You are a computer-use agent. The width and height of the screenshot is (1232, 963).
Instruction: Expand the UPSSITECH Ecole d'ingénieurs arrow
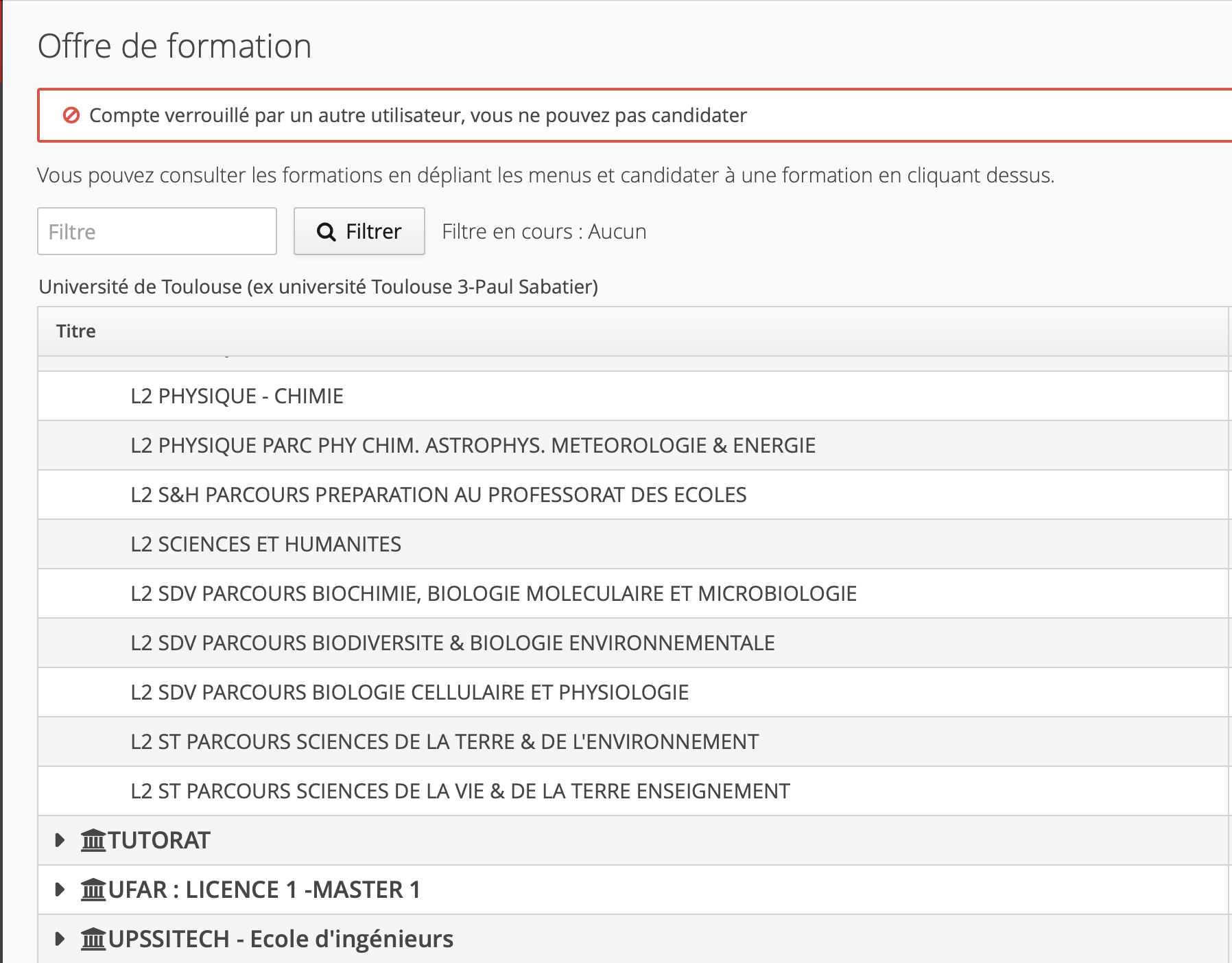click(60, 939)
